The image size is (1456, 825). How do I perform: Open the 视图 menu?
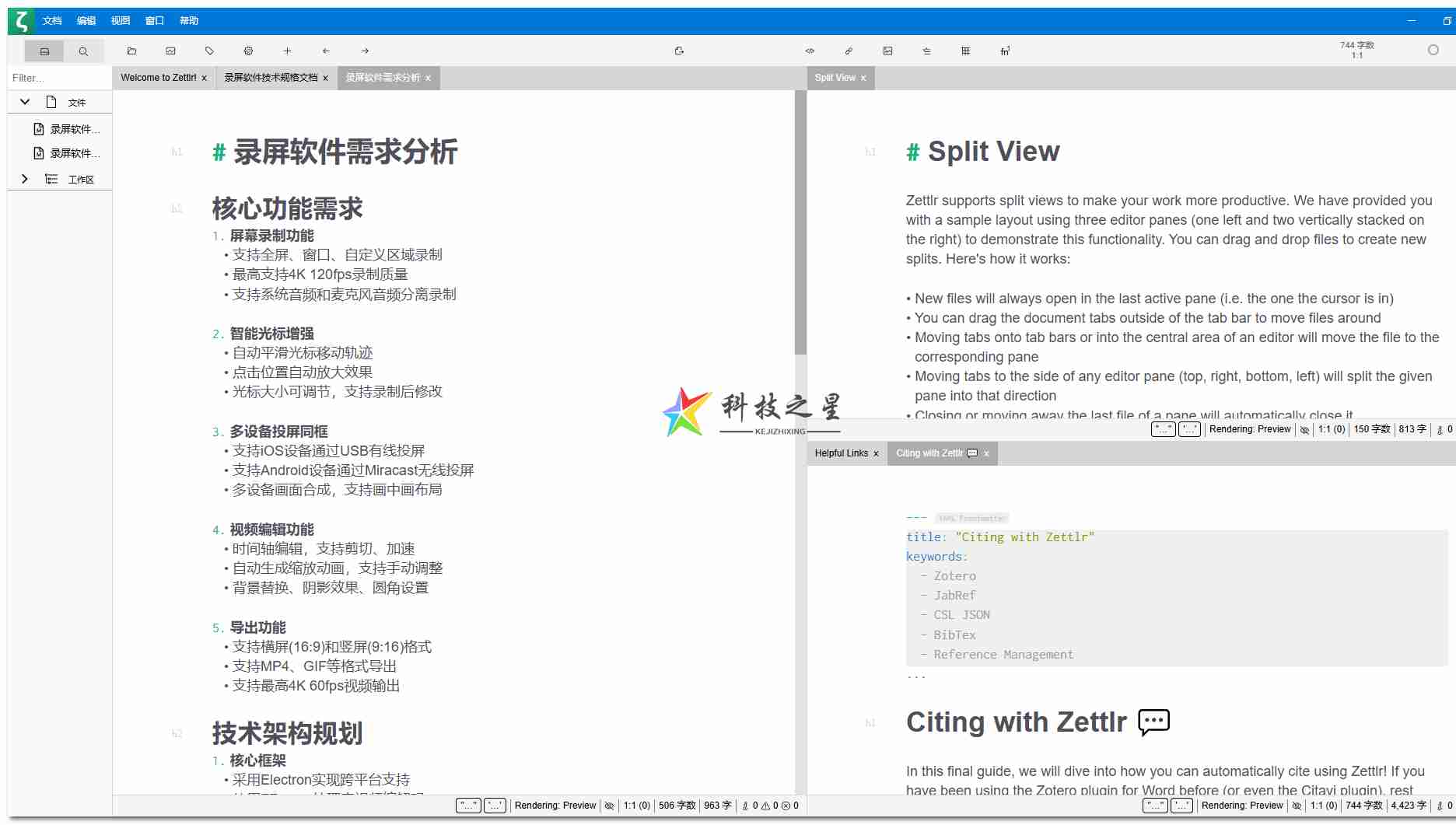(119, 20)
